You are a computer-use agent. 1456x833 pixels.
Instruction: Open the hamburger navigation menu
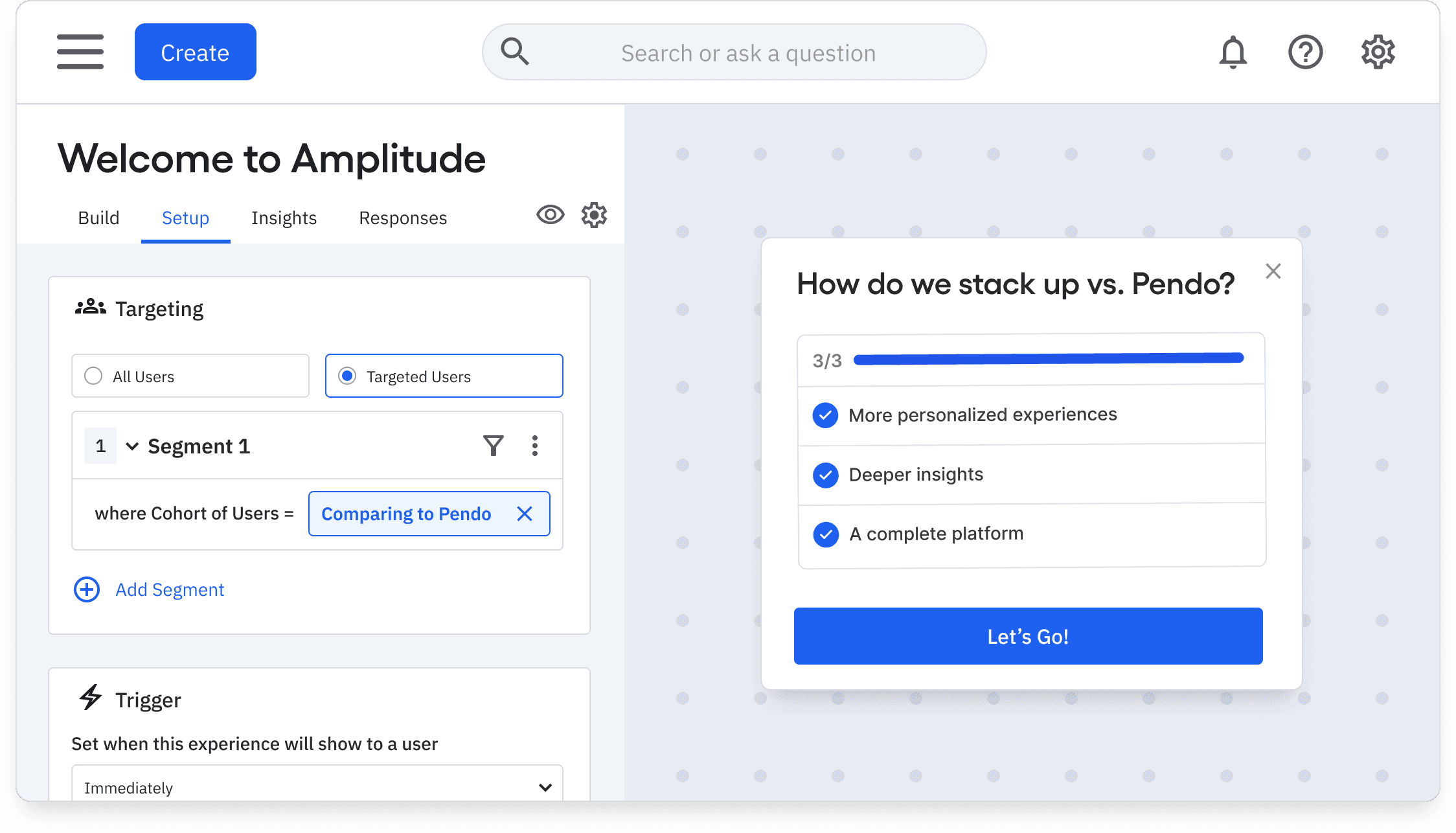click(80, 52)
